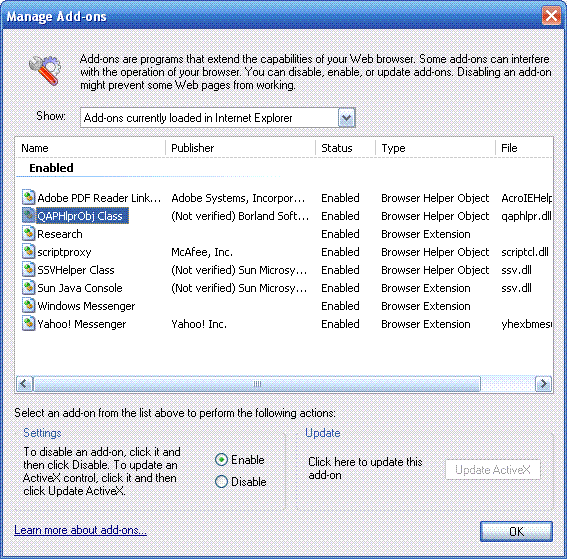Click OK to close the dialog
Screen dimensions: 567x559
pos(516,531)
